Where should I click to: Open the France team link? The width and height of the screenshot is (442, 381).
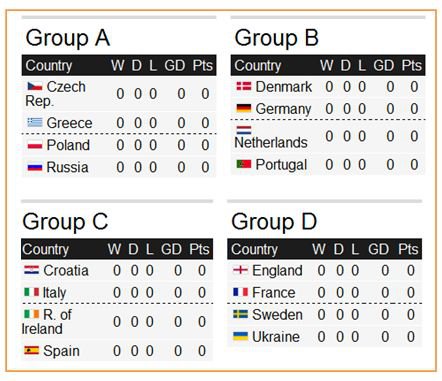(274, 293)
